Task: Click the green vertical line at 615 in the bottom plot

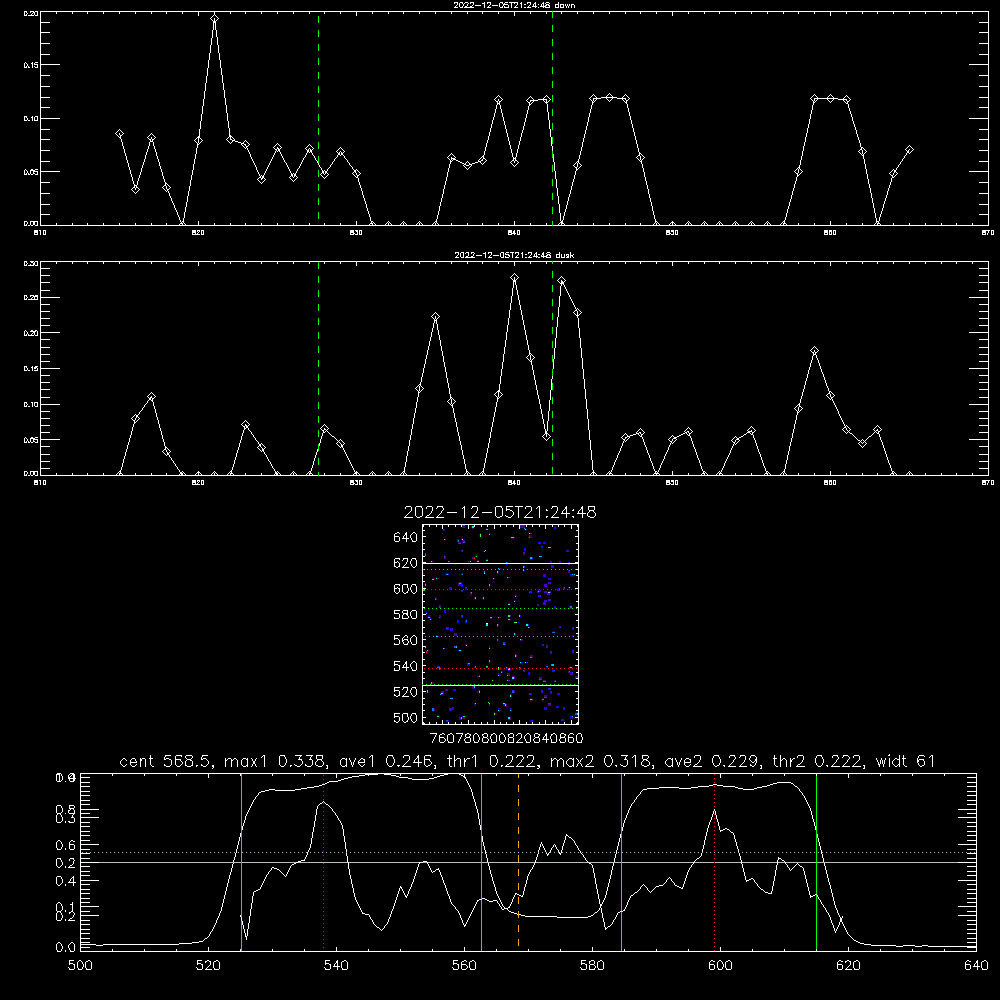Action: coord(816,860)
